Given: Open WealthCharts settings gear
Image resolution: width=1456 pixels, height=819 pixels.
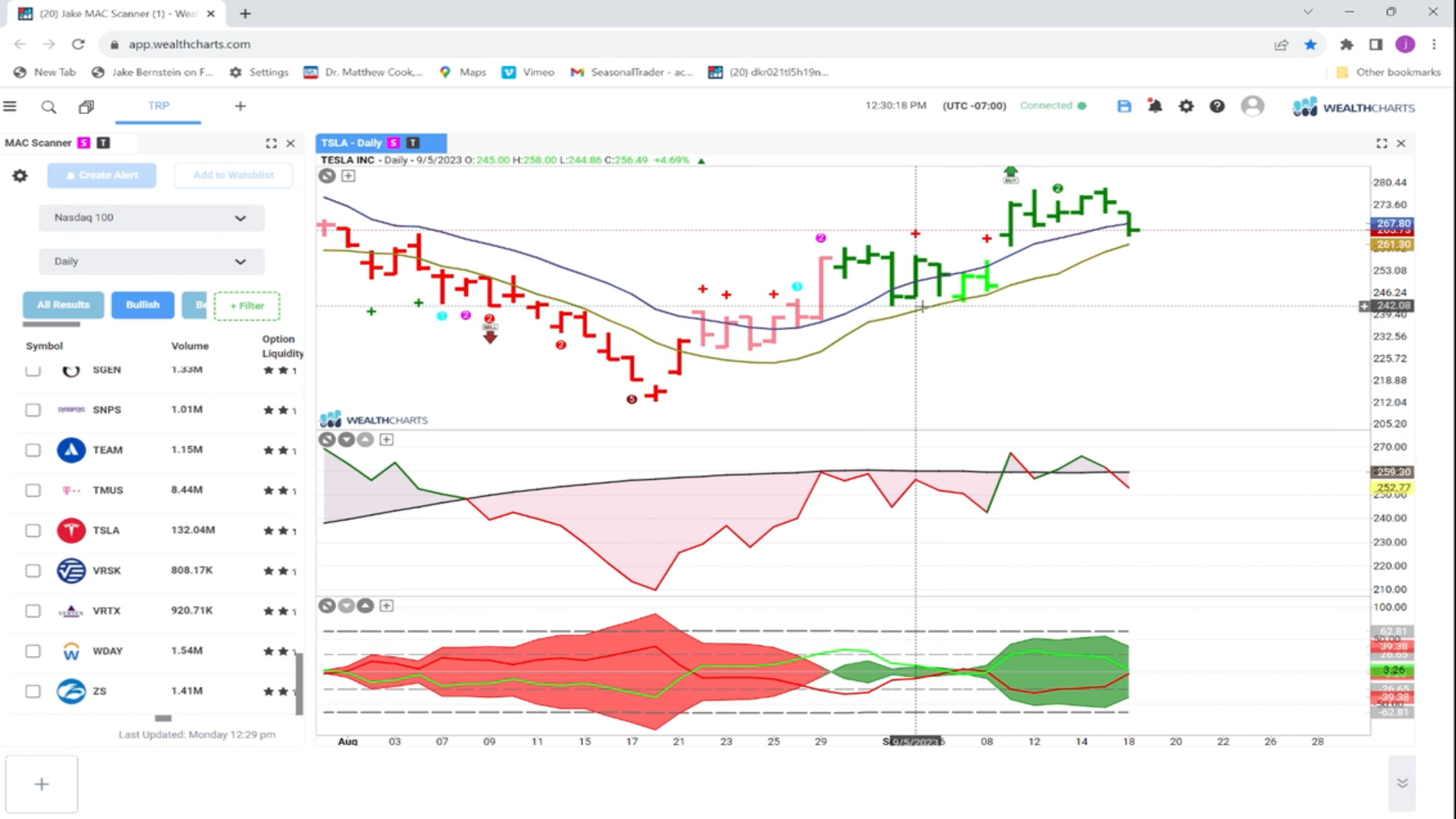Looking at the screenshot, I should tap(1186, 106).
